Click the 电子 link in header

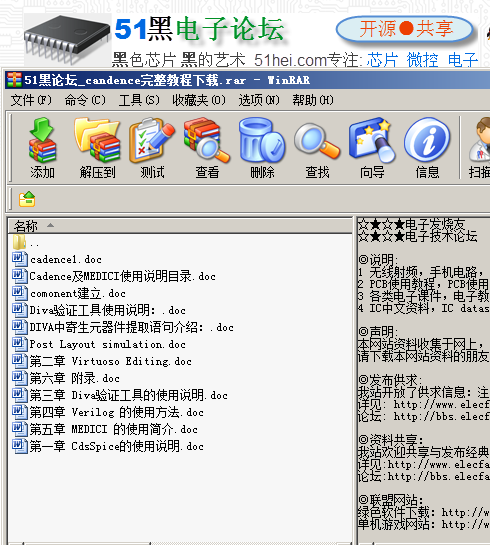(x=463, y=60)
